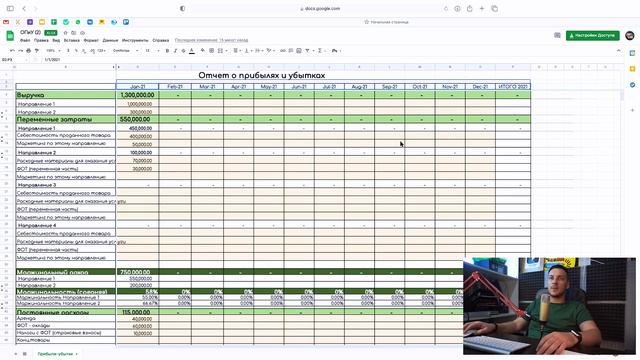Open the cell fill color picker
Viewport: 640px width, 360px height.
click(x=203, y=51)
